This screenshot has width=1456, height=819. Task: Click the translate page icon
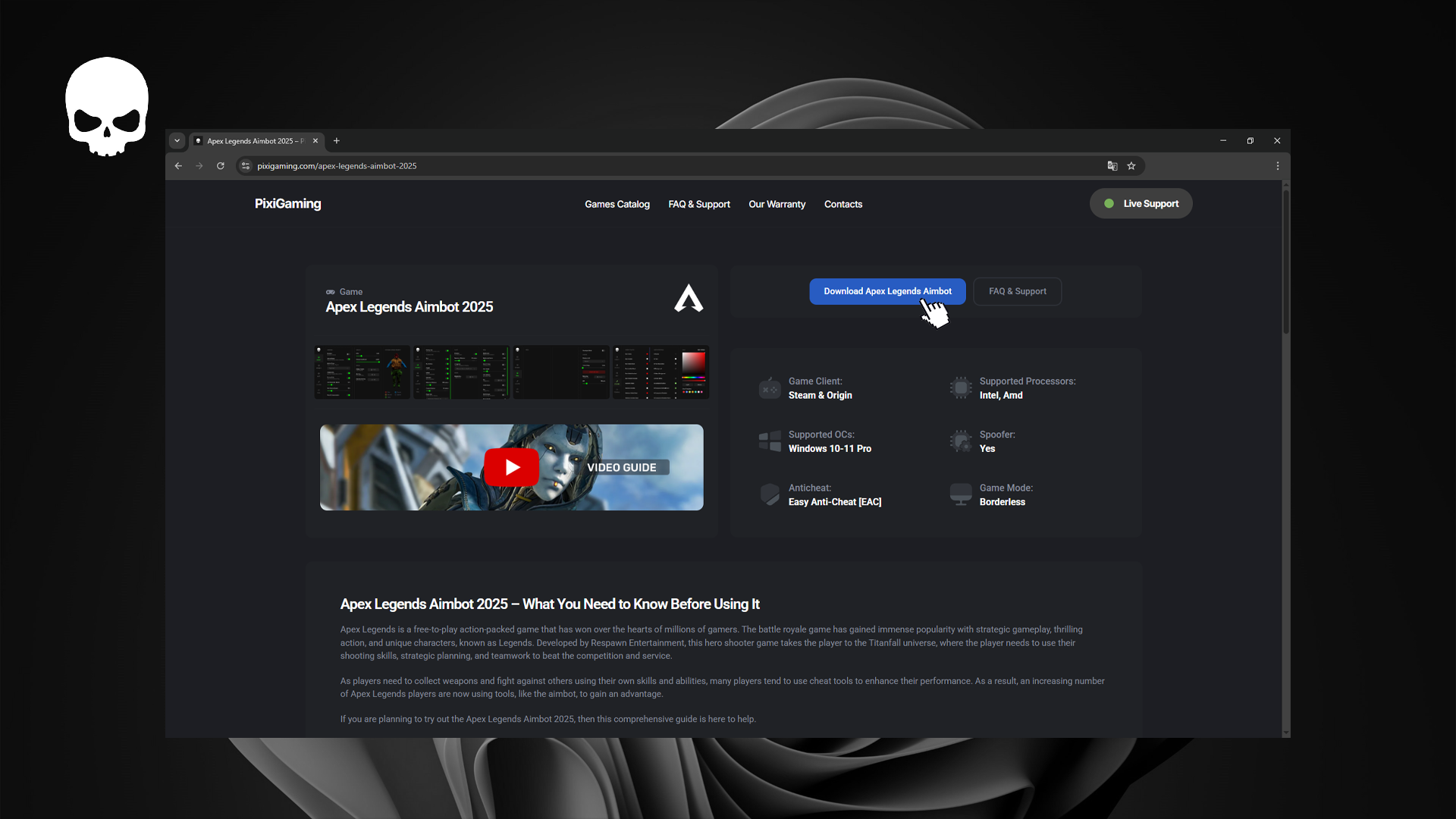(1112, 166)
